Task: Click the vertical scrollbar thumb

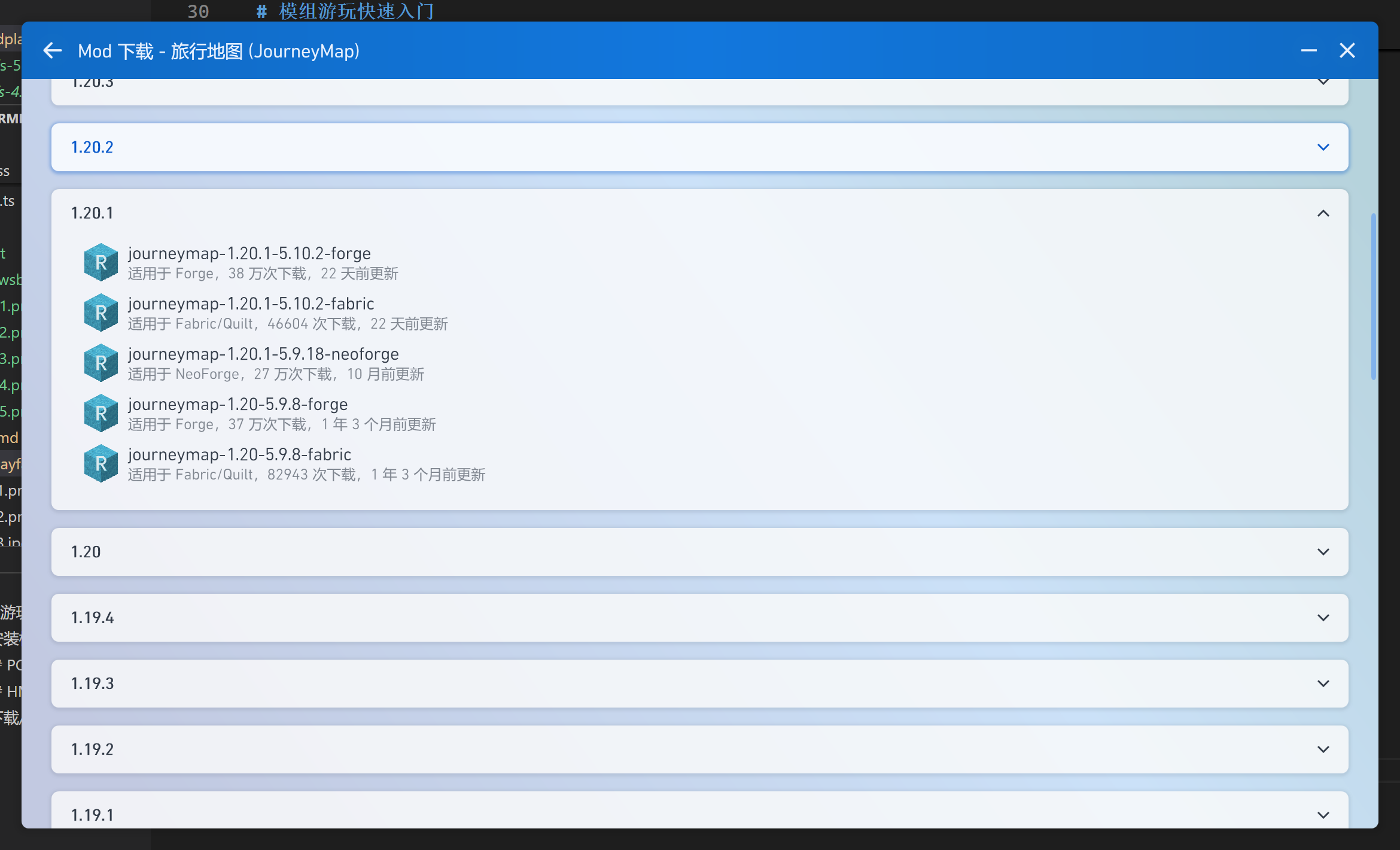Action: pos(1373,296)
